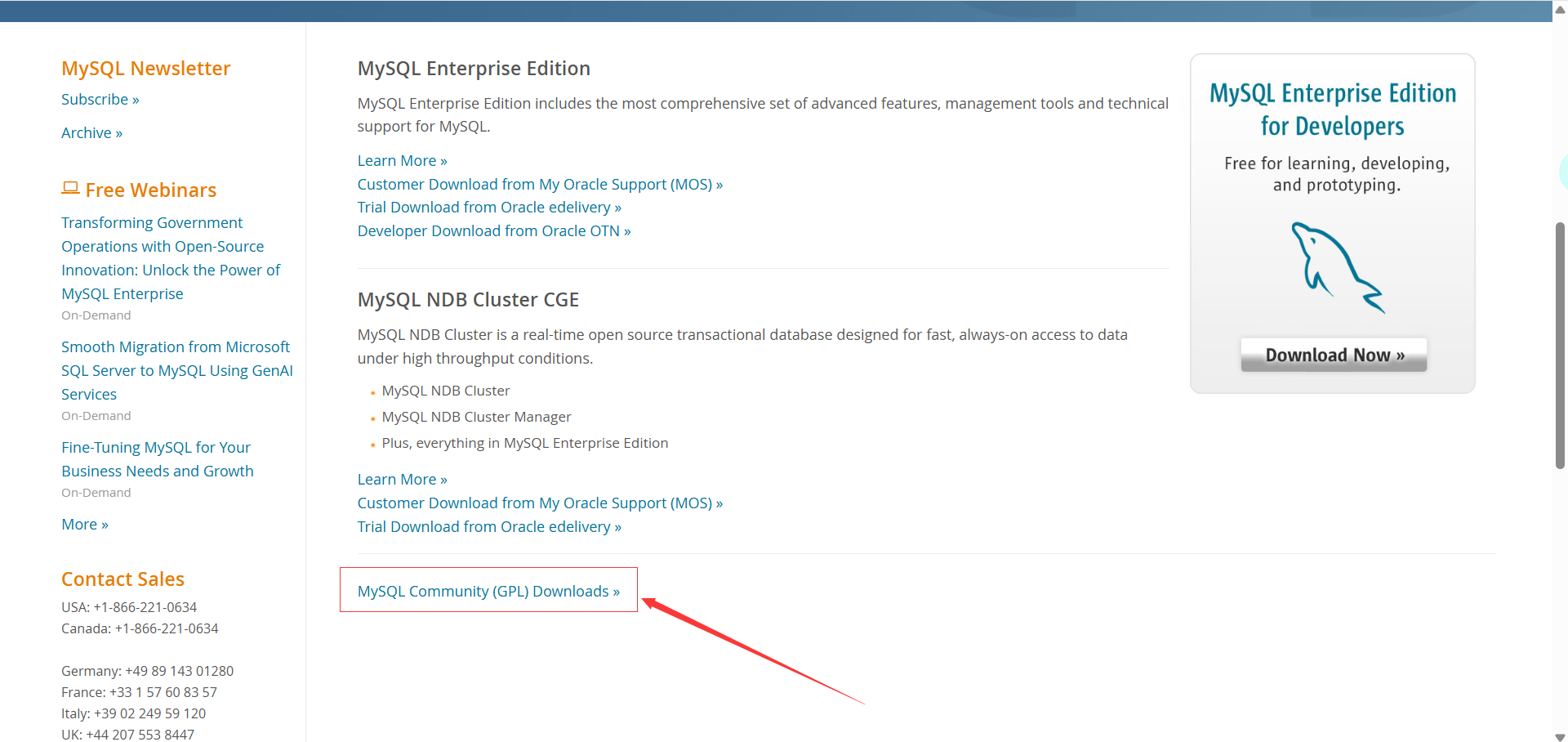Click the UK: +44 207 553 8447 number
The image size is (1568, 742).
[127, 735]
